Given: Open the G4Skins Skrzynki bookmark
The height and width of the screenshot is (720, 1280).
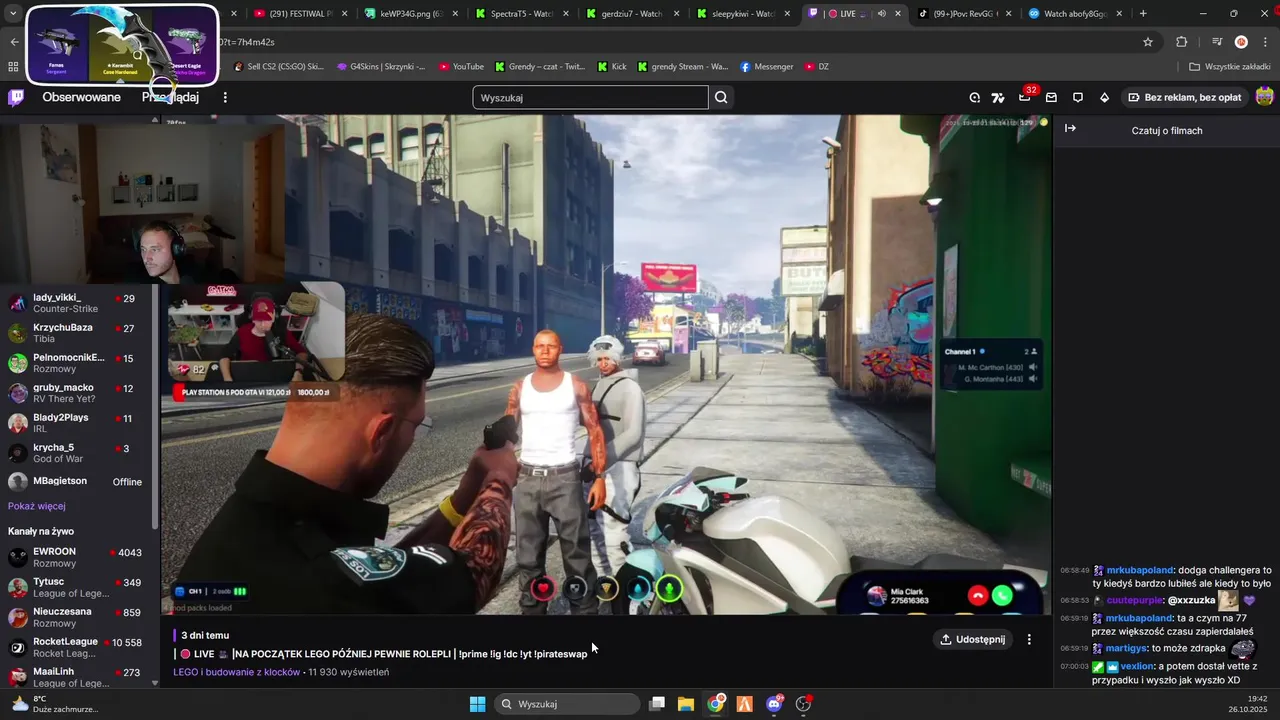Looking at the screenshot, I should 380,67.
